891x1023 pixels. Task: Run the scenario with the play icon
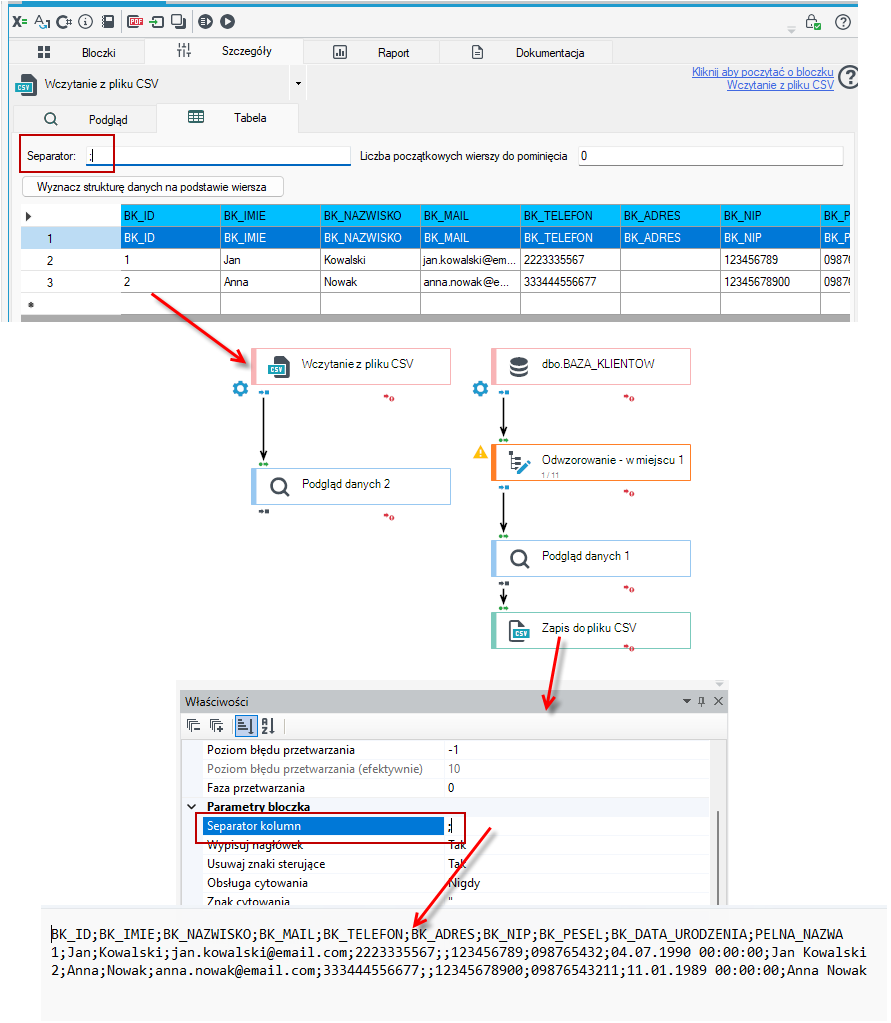click(x=227, y=22)
